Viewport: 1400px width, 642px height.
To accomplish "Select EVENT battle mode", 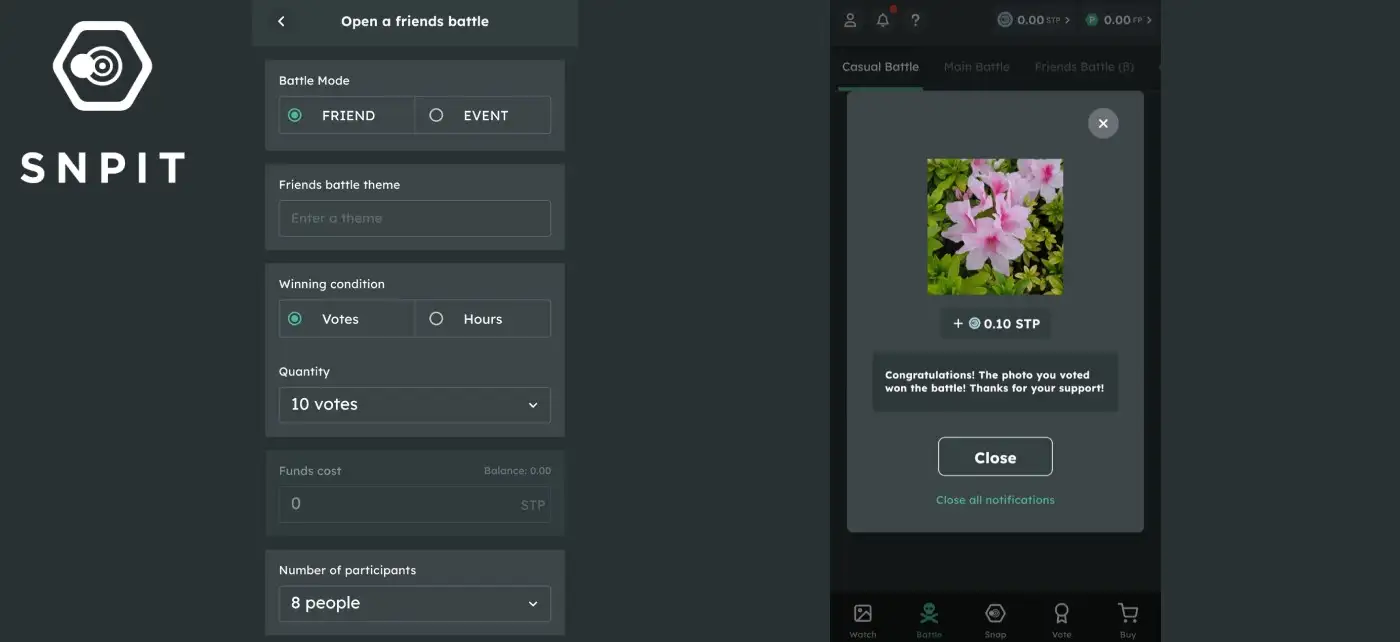I will pyautogui.click(x=483, y=115).
